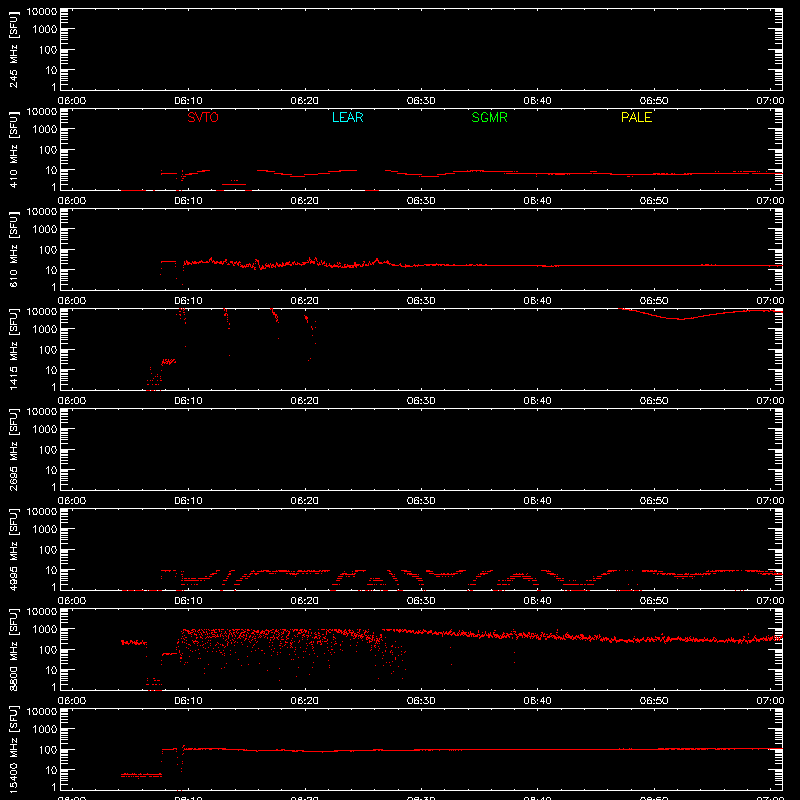800x800 pixels.
Task: Click 06:20 label below the 1415 MHz panel
Action: (305, 401)
